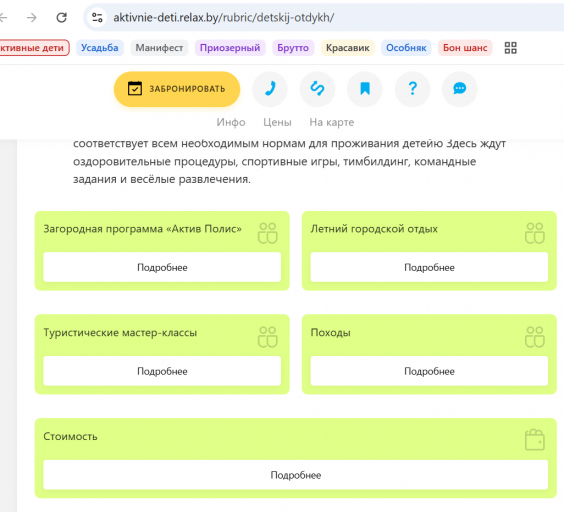Open site information icon in address bar
Viewport: 564px width, 512px height.
click(x=97, y=17)
